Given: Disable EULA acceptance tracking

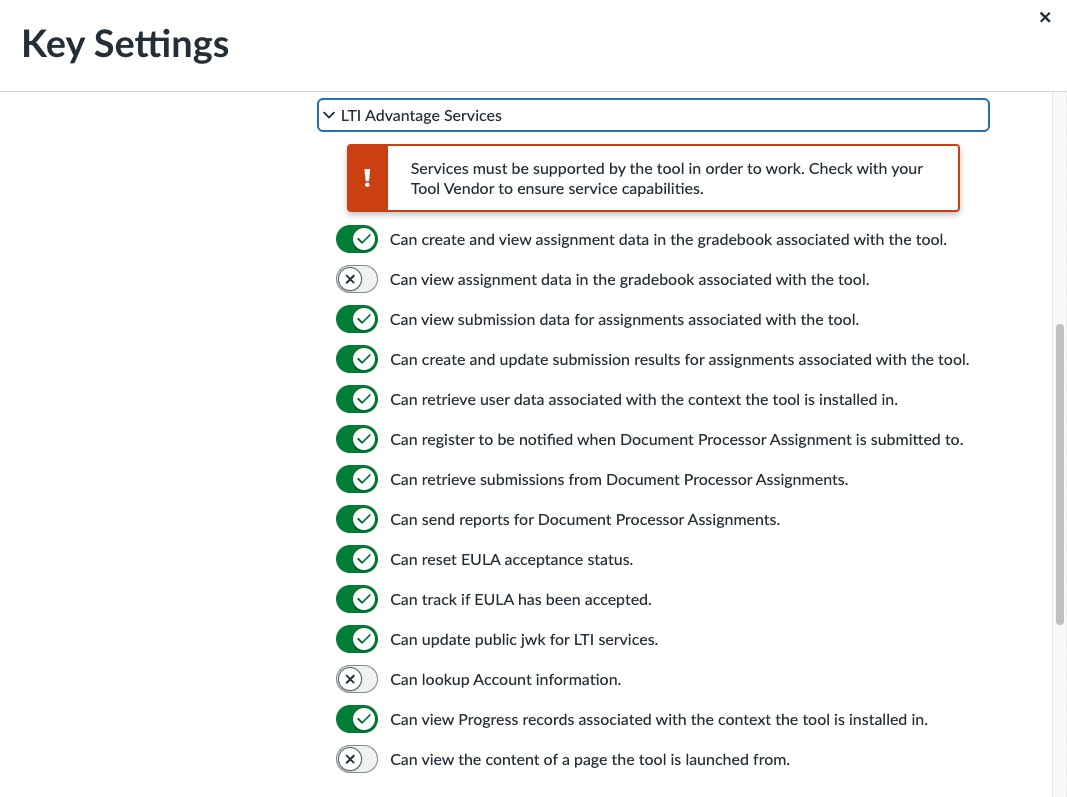Looking at the screenshot, I should click(x=357, y=599).
